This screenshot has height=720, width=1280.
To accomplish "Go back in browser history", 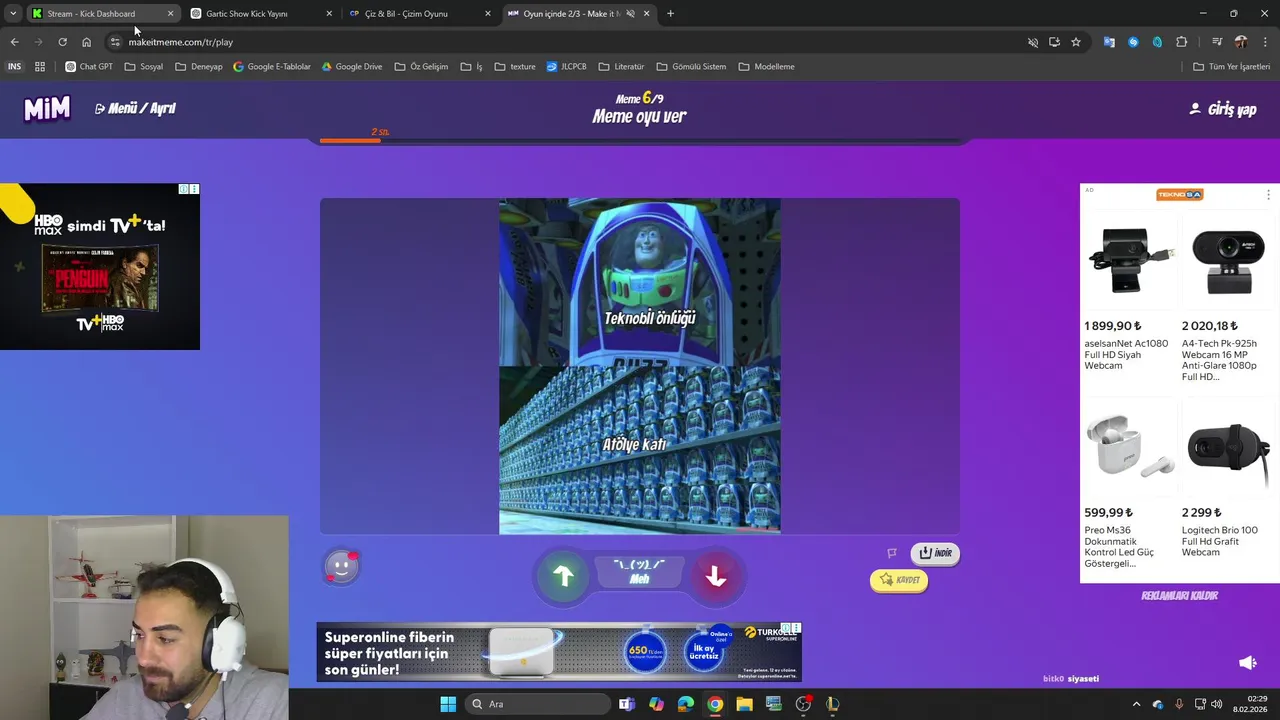I will click(14, 42).
